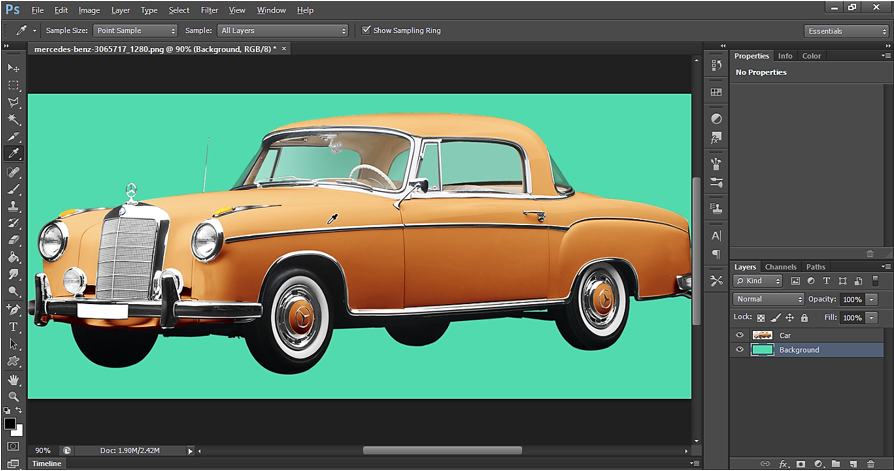This screenshot has width=894, height=471.
Task: Add a layer mask from Layers panel
Action: click(x=801, y=464)
